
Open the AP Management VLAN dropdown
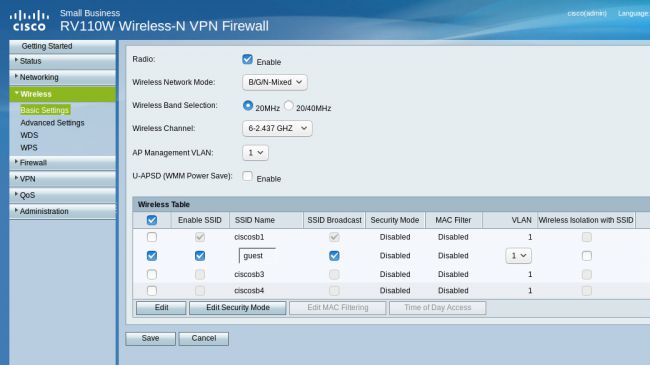255,153
